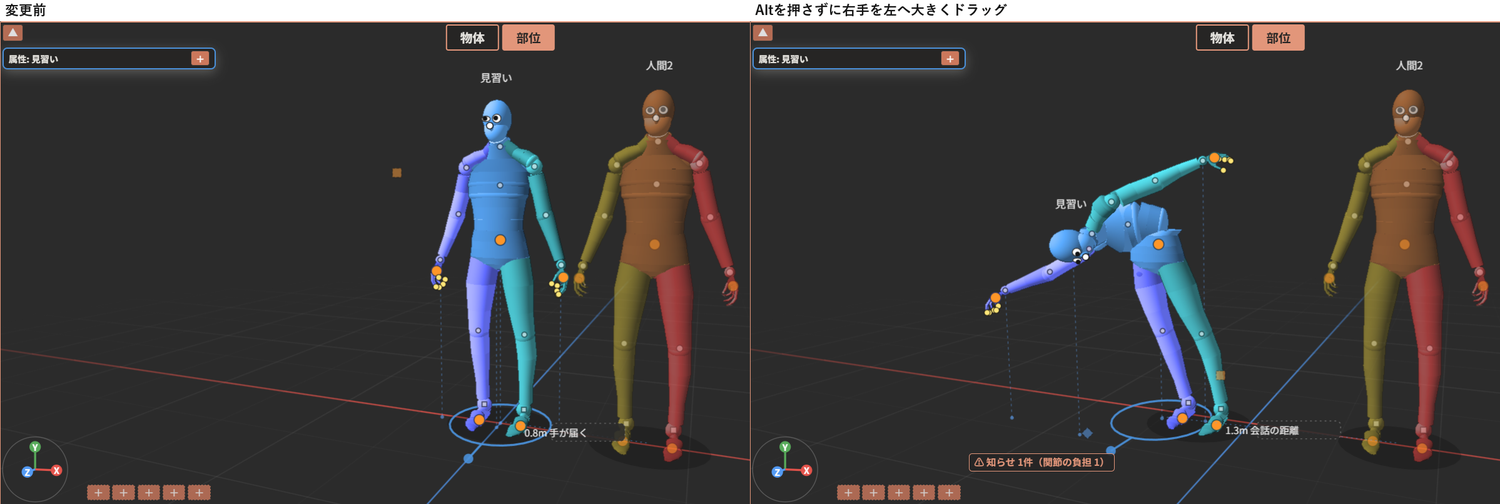The image size is (1500, 504).
Task: Select 人間2's red-arm hand handle in right panel
Action: pyautogui.click(x=1482, y=286)
